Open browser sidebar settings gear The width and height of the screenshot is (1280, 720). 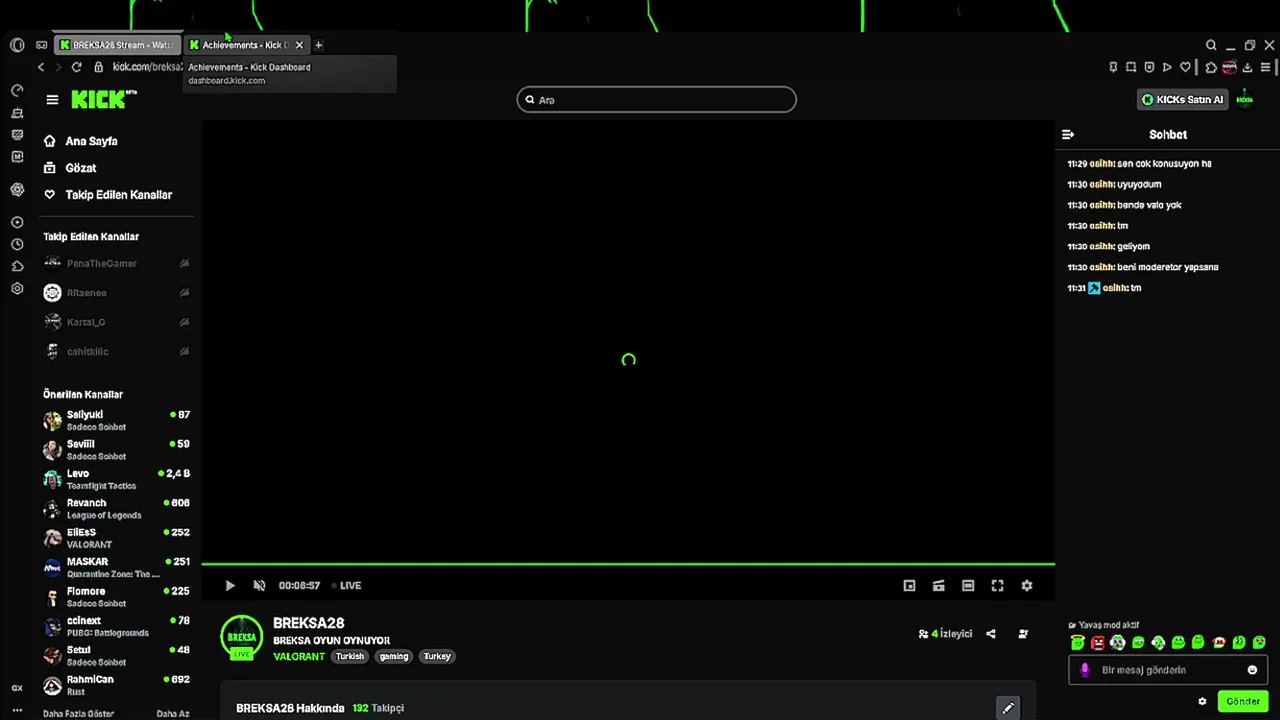tap(17, 289)
